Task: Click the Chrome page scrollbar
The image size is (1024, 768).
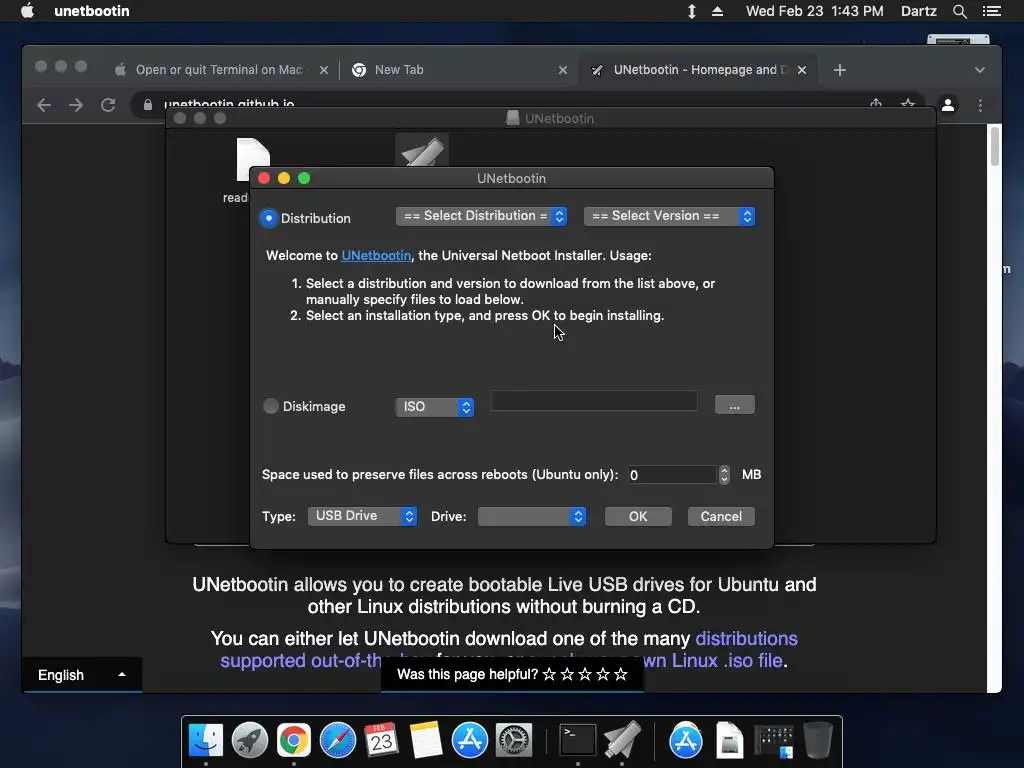Action: [995, 147]
